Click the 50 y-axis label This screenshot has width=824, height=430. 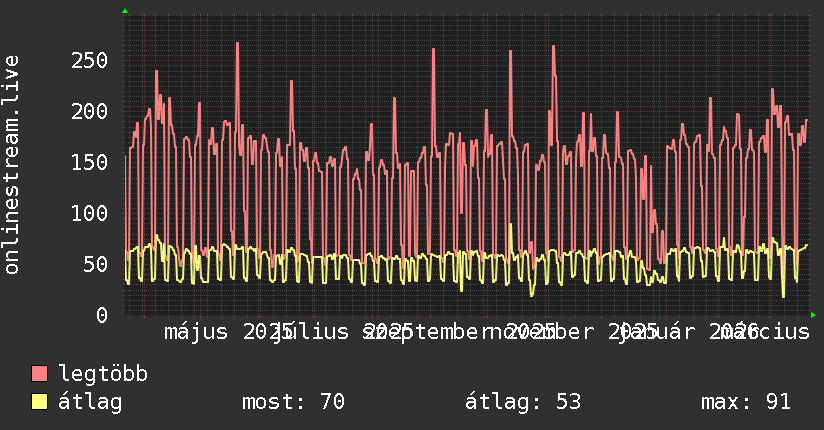click(96, 264)
